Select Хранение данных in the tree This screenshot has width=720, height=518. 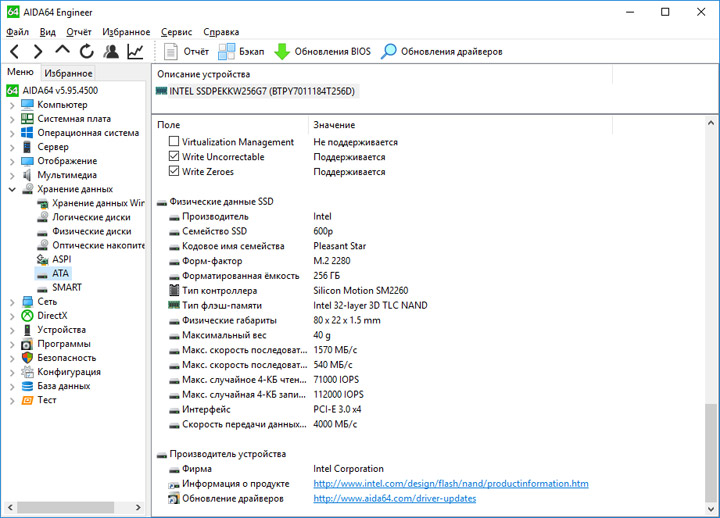(75, 189)
